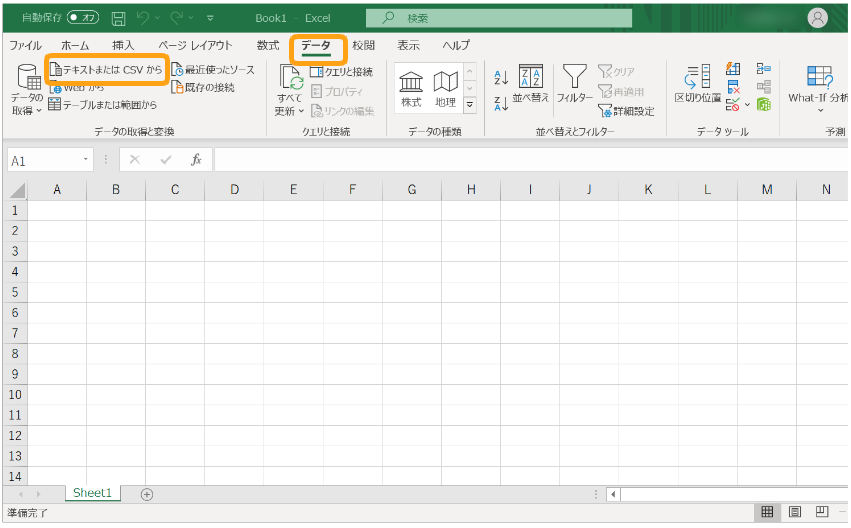Screen dimensions: 851x528
Task: Click 最近使ったソース
Action: (213, 69)
